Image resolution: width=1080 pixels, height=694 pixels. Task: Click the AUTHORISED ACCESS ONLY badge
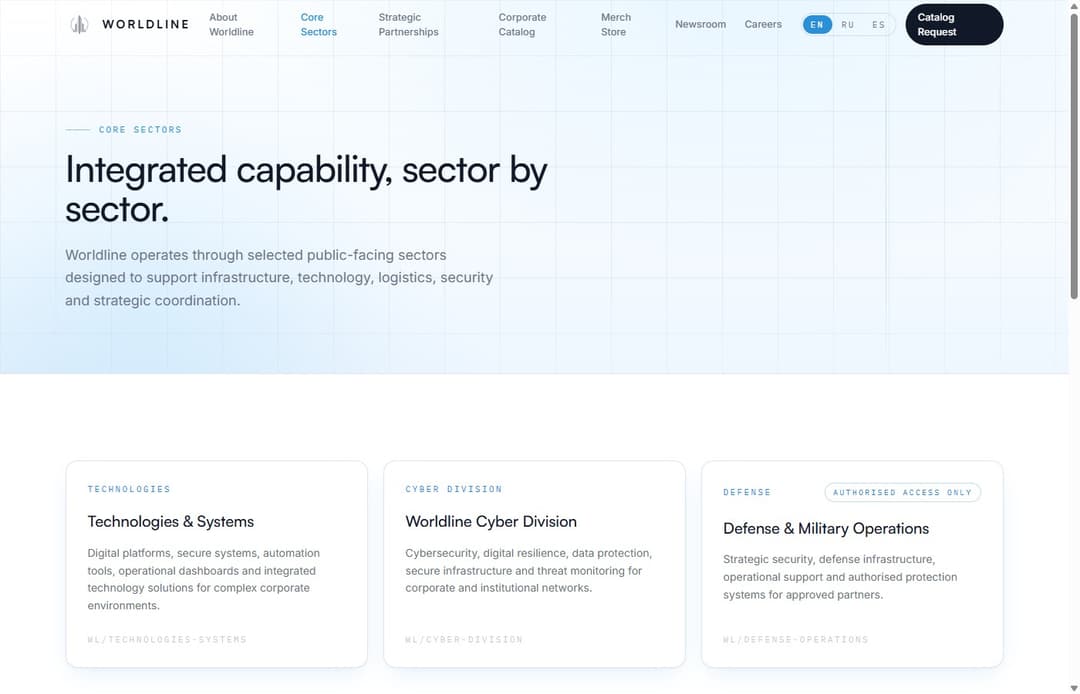(x=902, y=492)
